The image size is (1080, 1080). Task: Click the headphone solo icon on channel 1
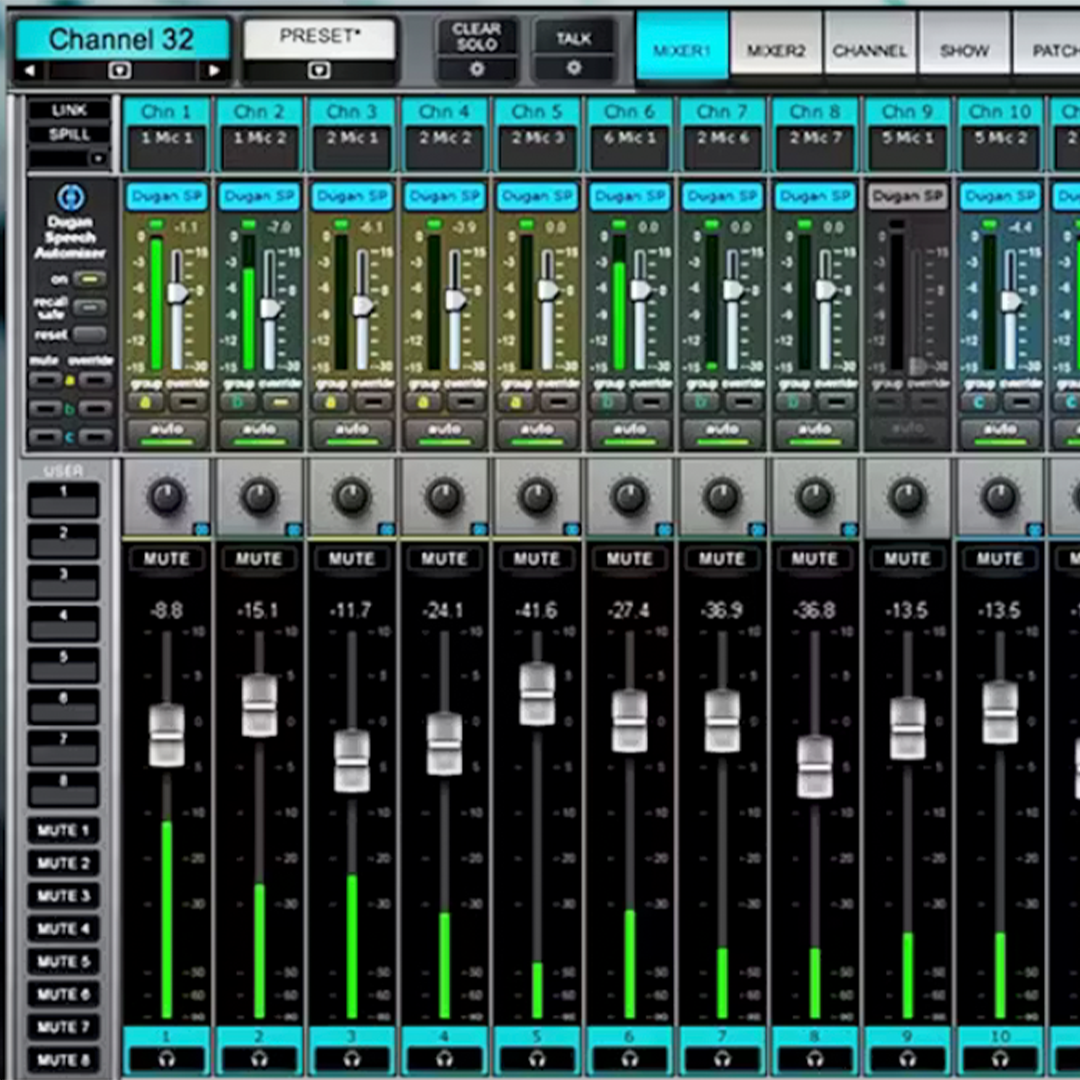166,1059
